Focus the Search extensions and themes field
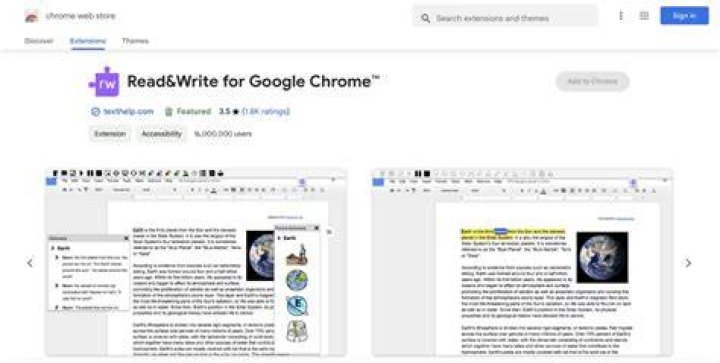Image resolution: width=720 pixels, height=363 pixels. [505, 18]
